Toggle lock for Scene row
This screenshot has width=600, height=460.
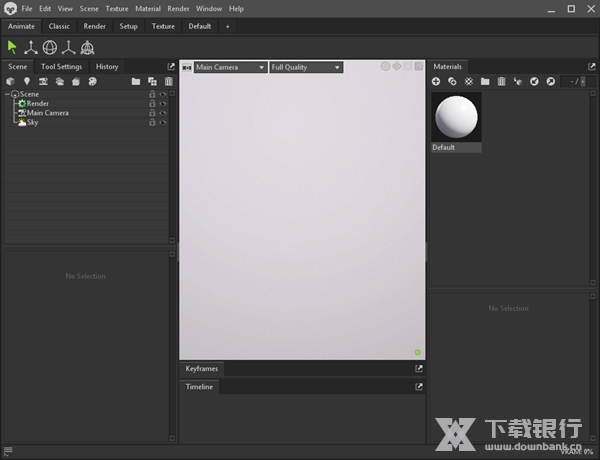(152, 94)
